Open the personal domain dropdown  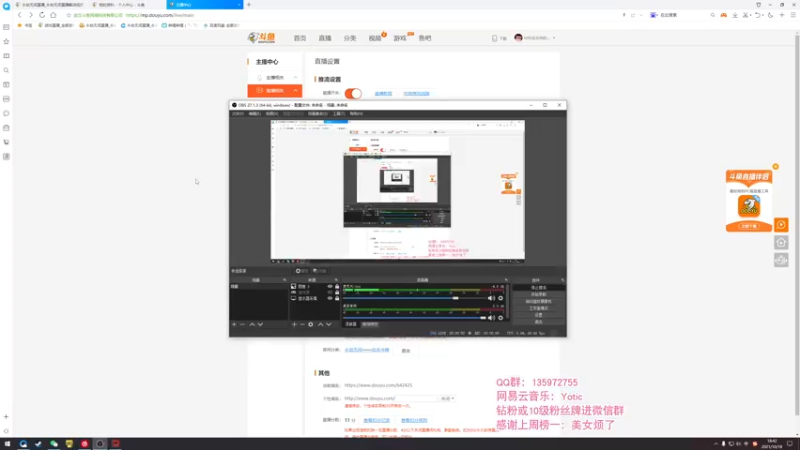447,398
